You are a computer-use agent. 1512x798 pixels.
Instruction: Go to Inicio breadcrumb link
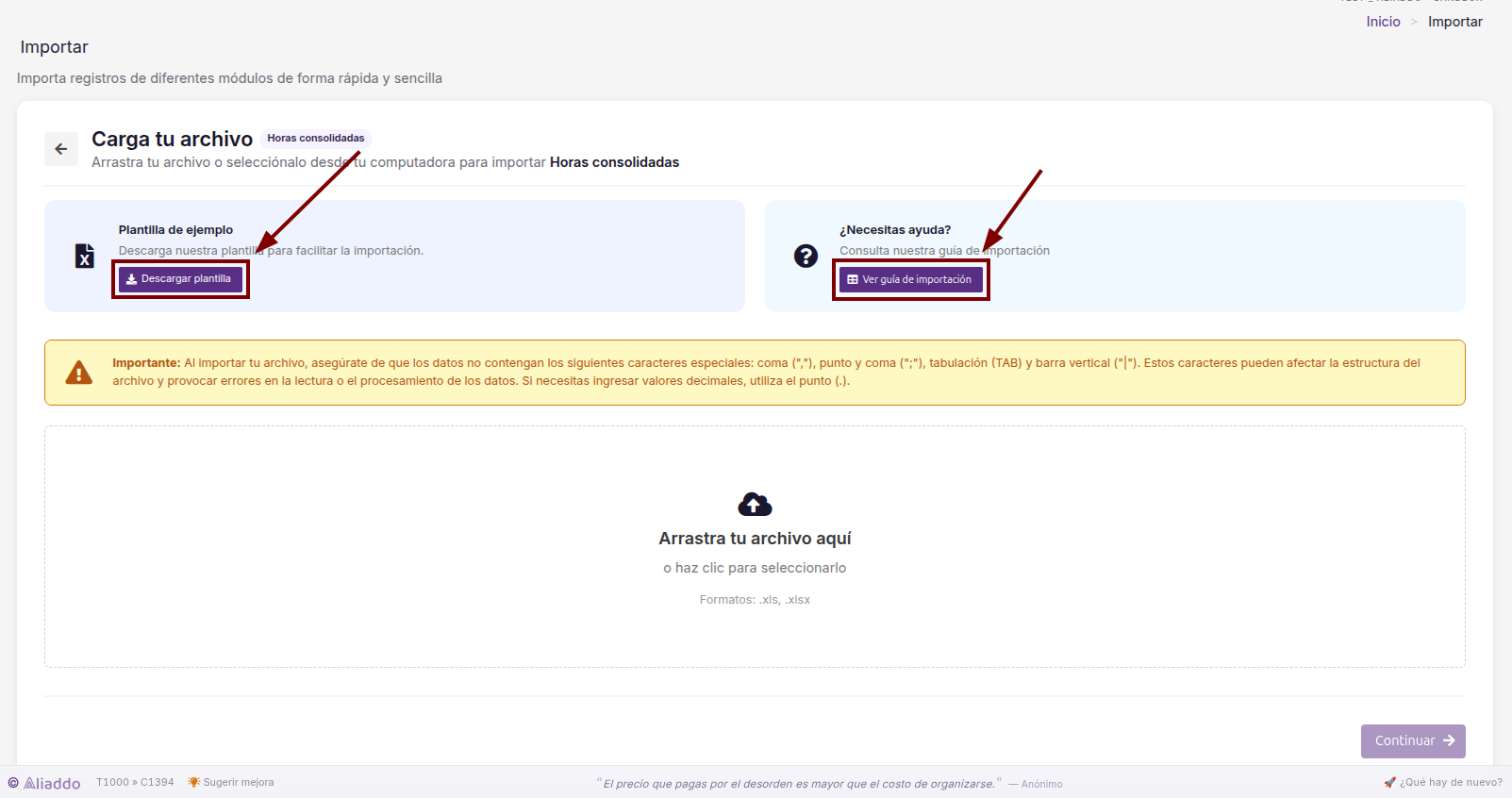[x=1383, y=22]
